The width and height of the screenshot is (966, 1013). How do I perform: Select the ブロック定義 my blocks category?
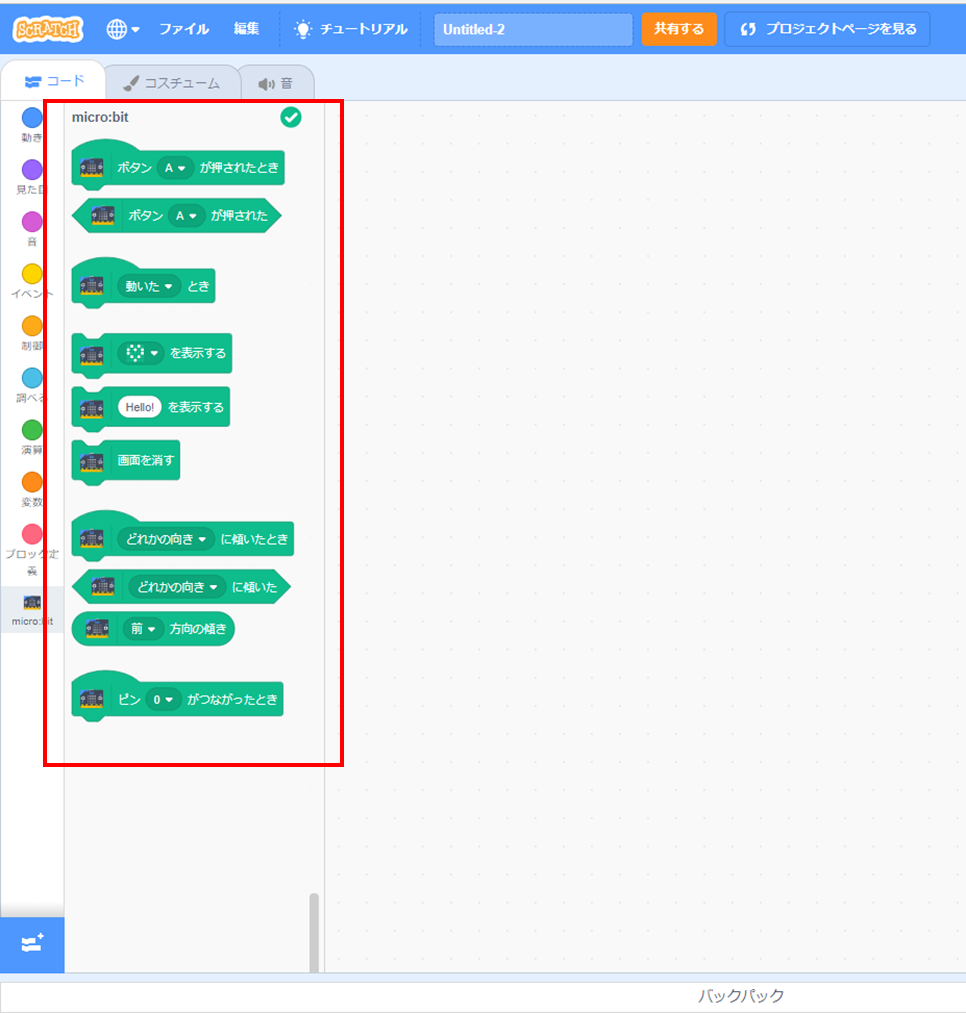32,550
